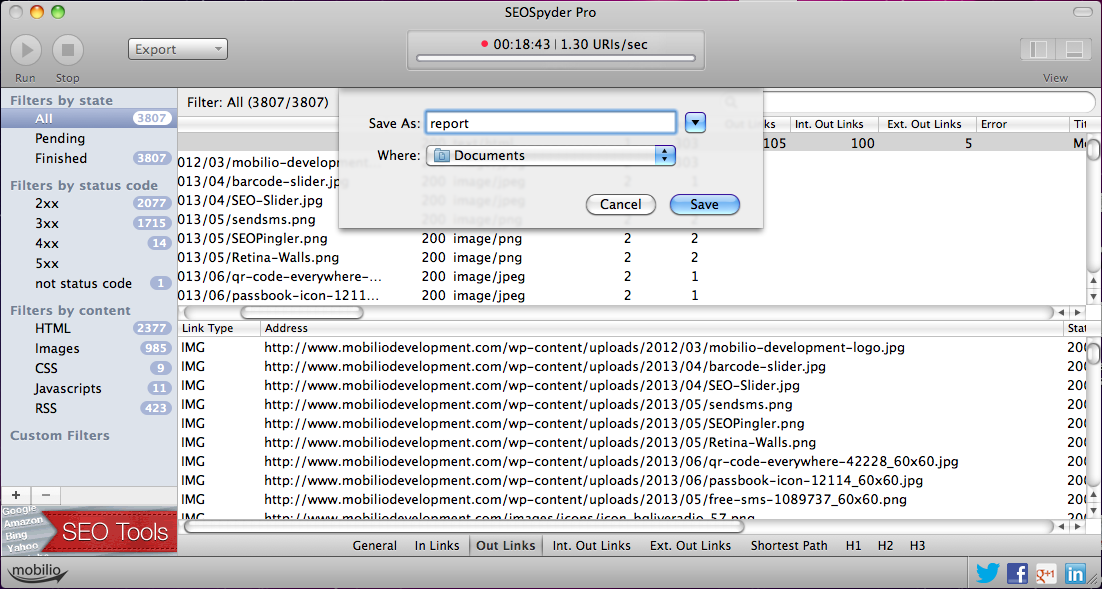Click the Filter: All (3807/3807) label

click(x=258, y=103)
